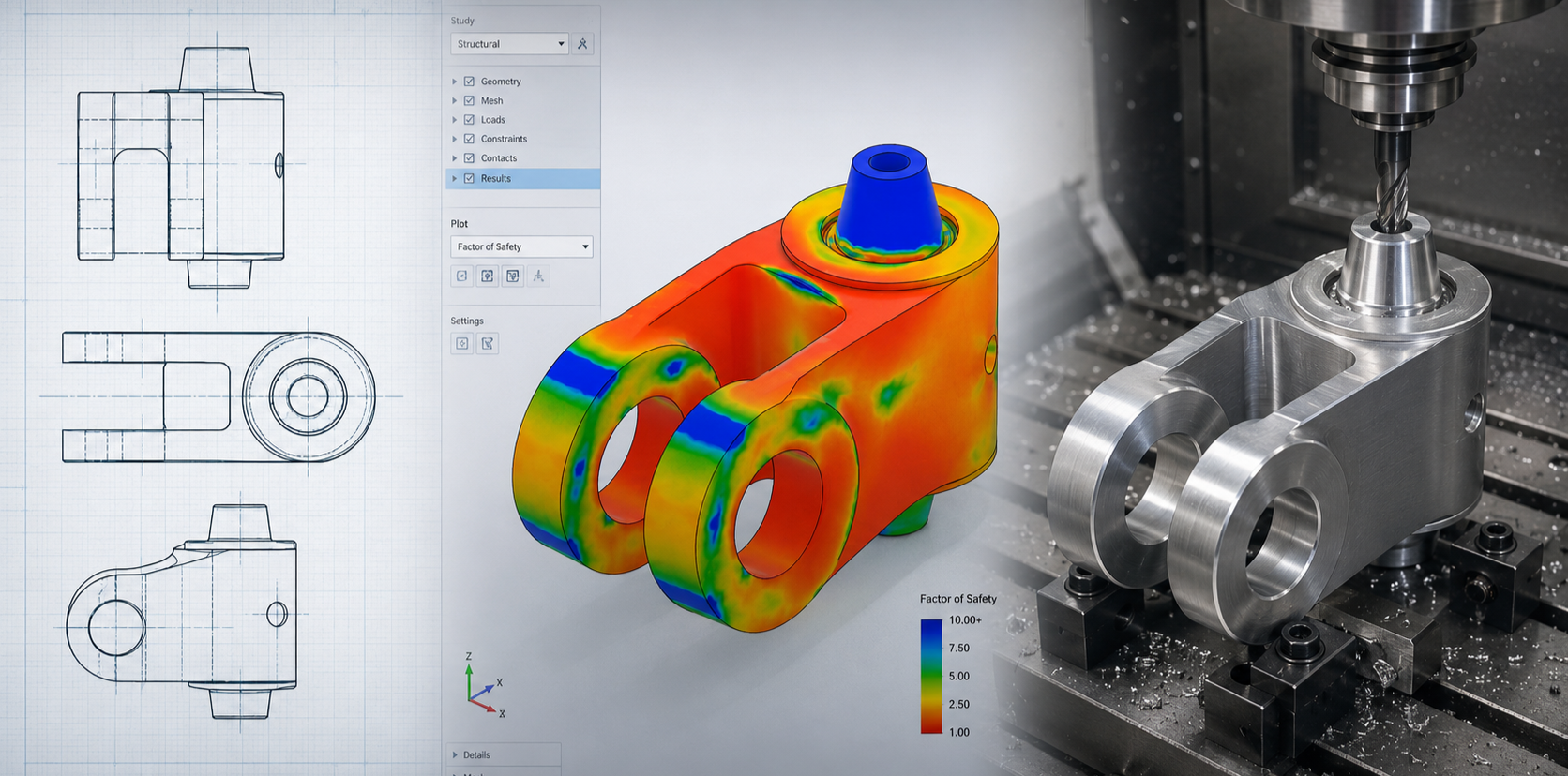Toggle the Geometry checkbox
This screenshot has height=776, width=1568.
[x=470, y=82]
